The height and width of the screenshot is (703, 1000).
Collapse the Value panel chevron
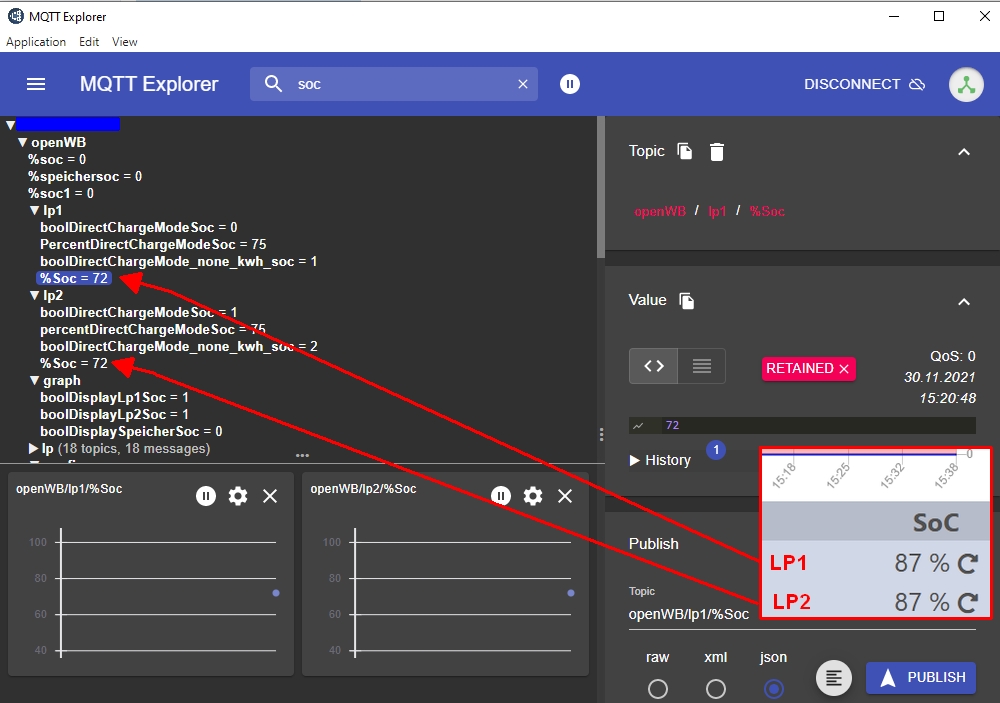point(964,301)
